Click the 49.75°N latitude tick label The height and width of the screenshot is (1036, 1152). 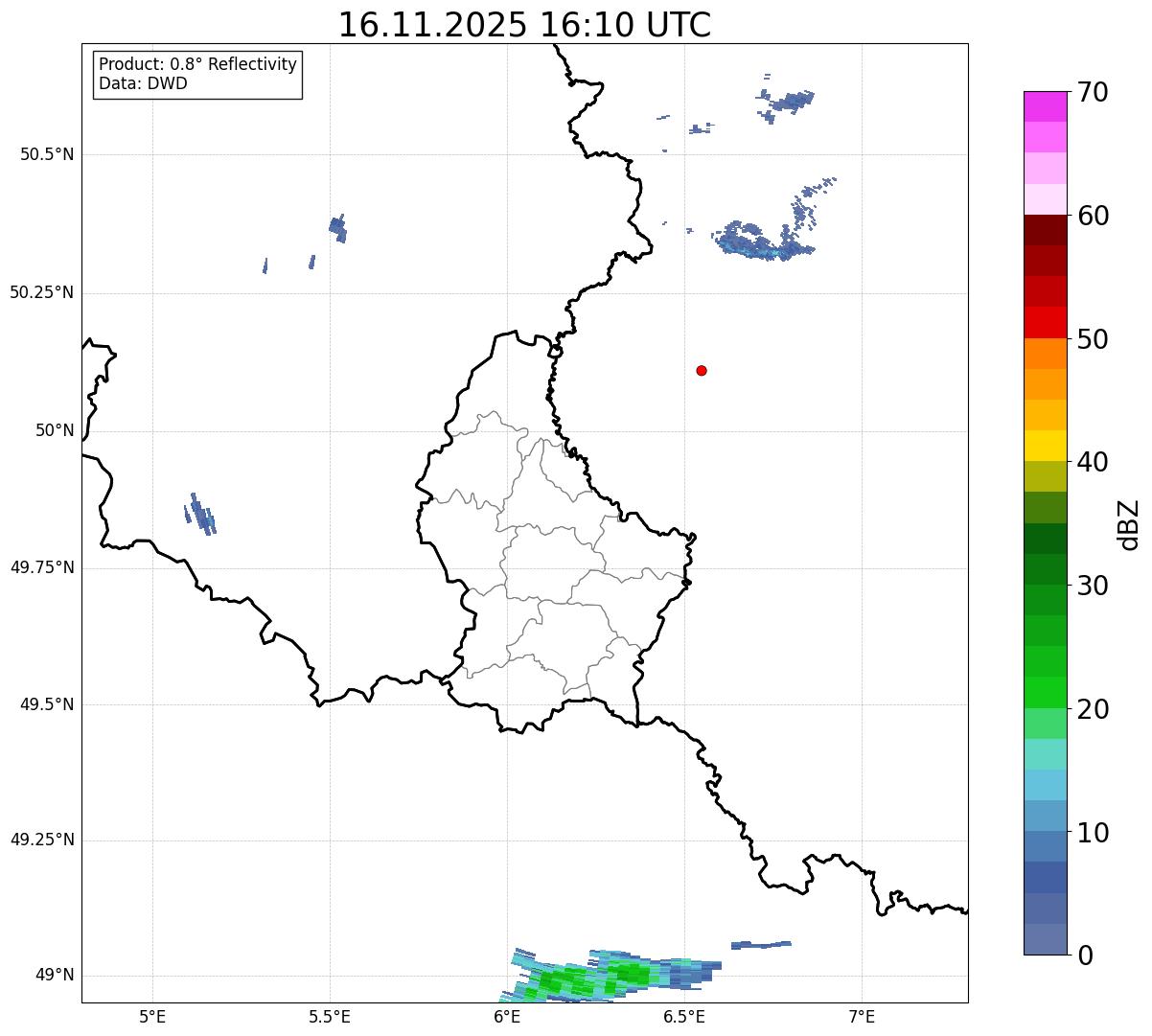coord(42,567)
